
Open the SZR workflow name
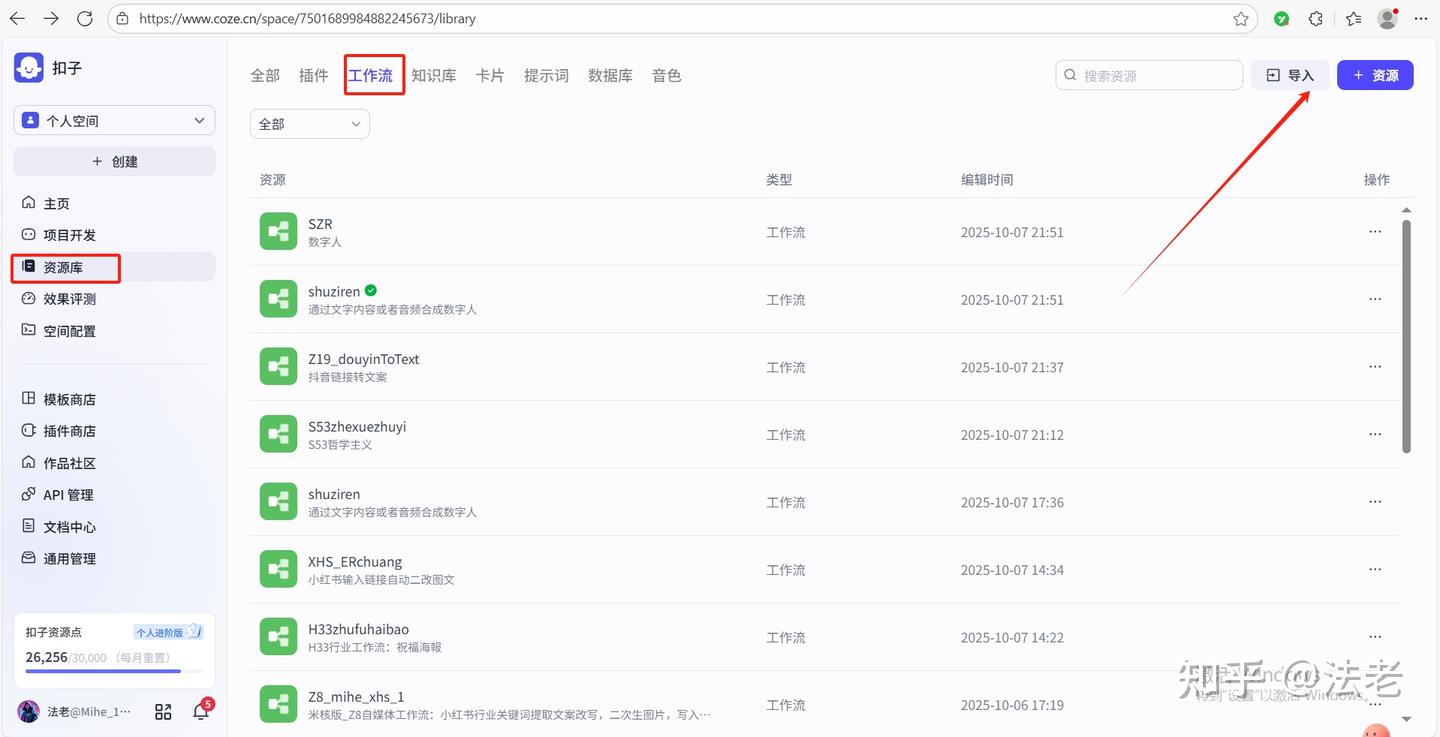click(320, 224)
